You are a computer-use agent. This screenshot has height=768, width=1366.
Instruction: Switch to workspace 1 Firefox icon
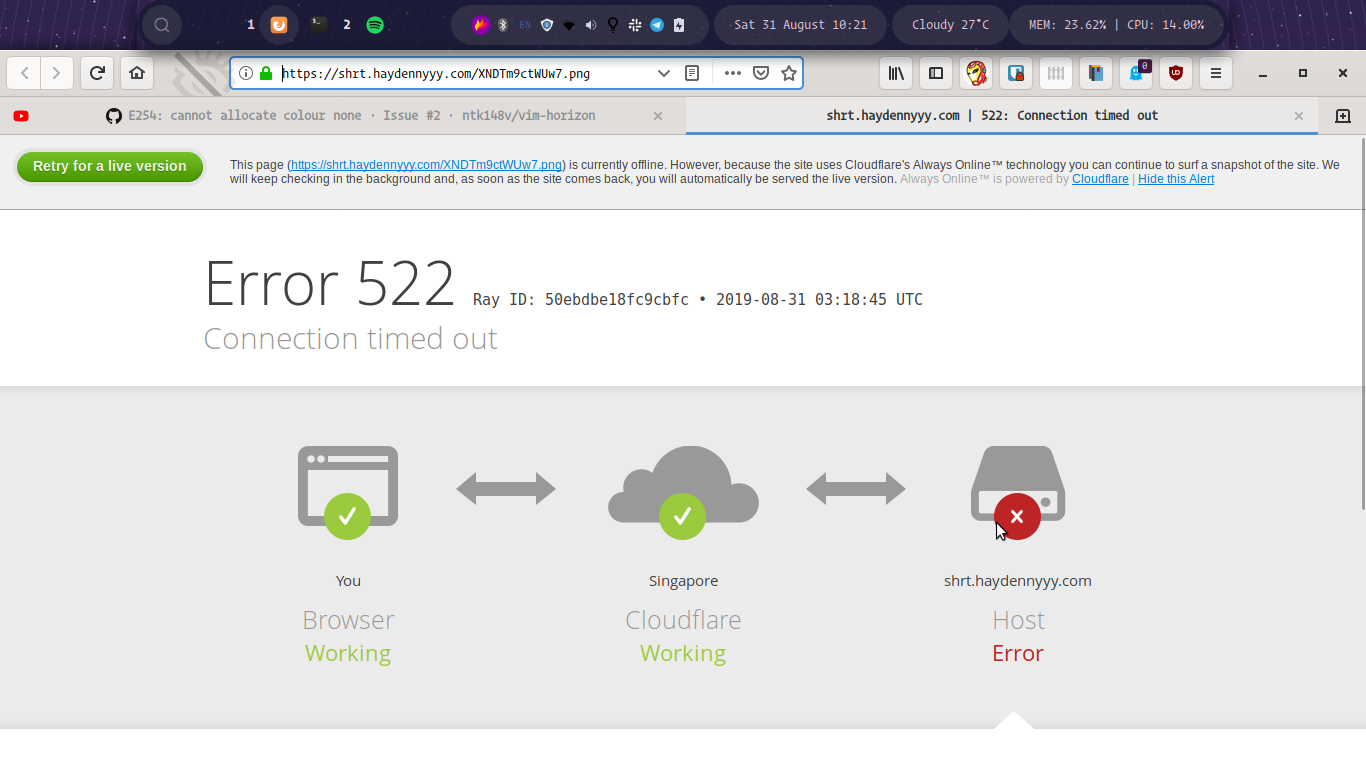[279, 25]
